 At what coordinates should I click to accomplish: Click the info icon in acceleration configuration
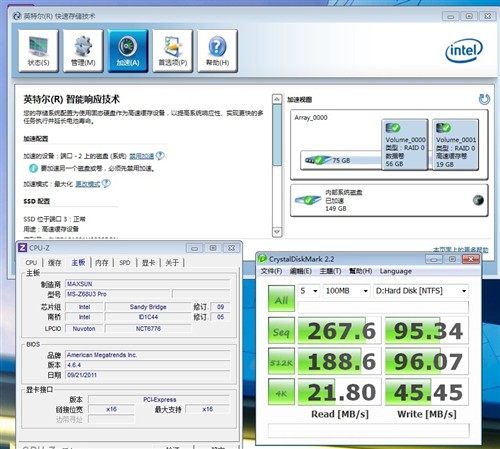(33, 168)
